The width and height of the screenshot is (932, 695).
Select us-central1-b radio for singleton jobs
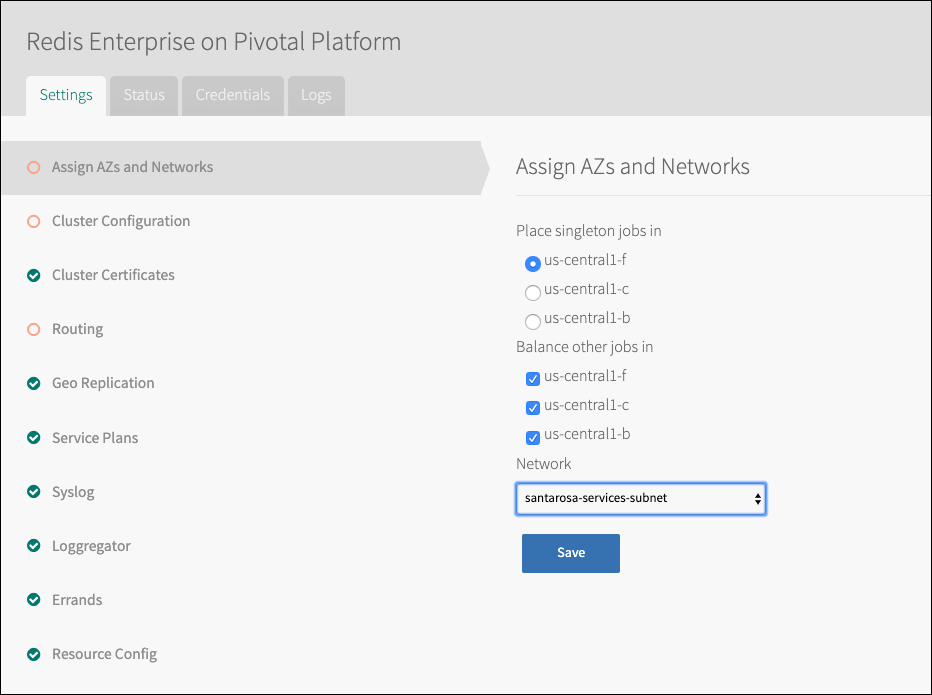[533, 321]
